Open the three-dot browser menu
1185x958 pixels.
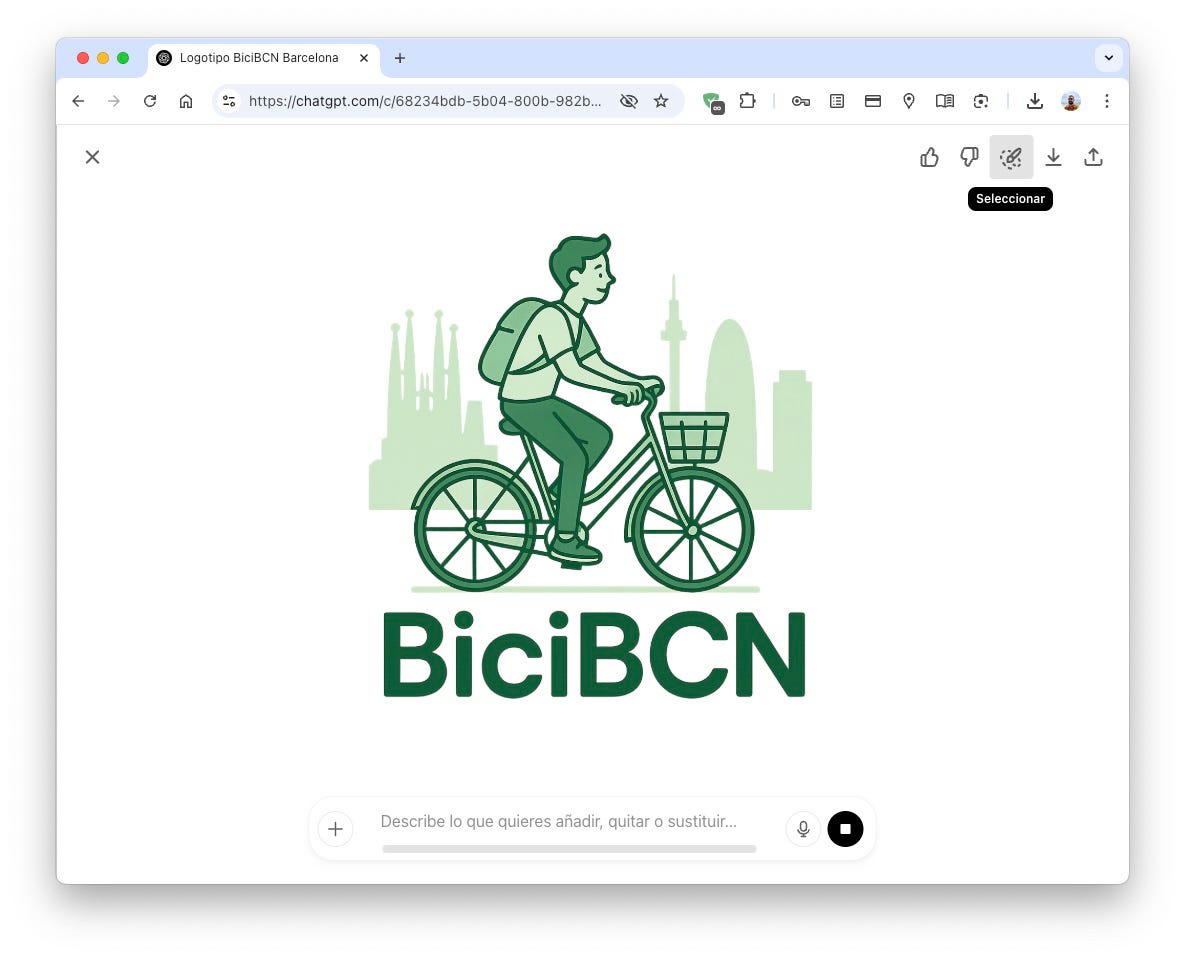pyautogui.click(x=1107, y=101)
